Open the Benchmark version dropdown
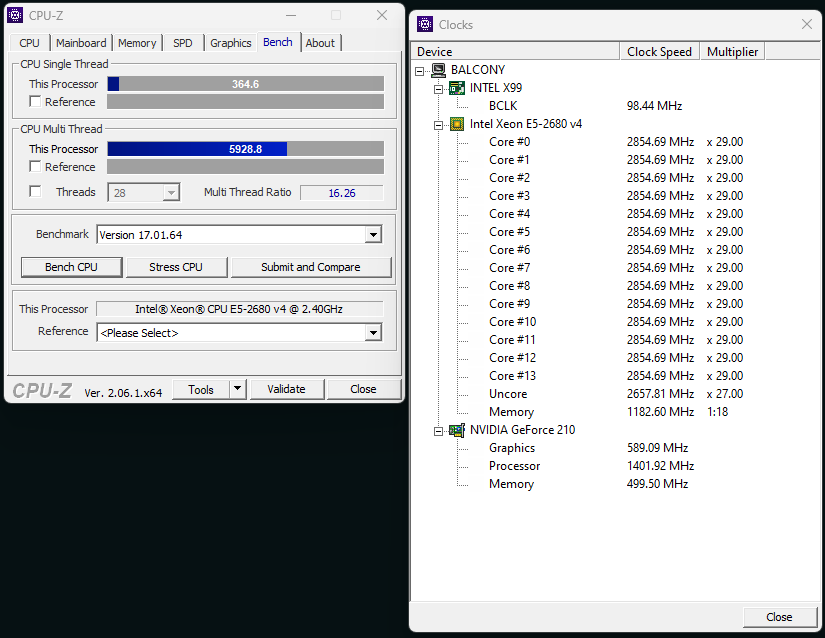The width and height of the screenshot is (825, 638). click(x=373, y=234)
